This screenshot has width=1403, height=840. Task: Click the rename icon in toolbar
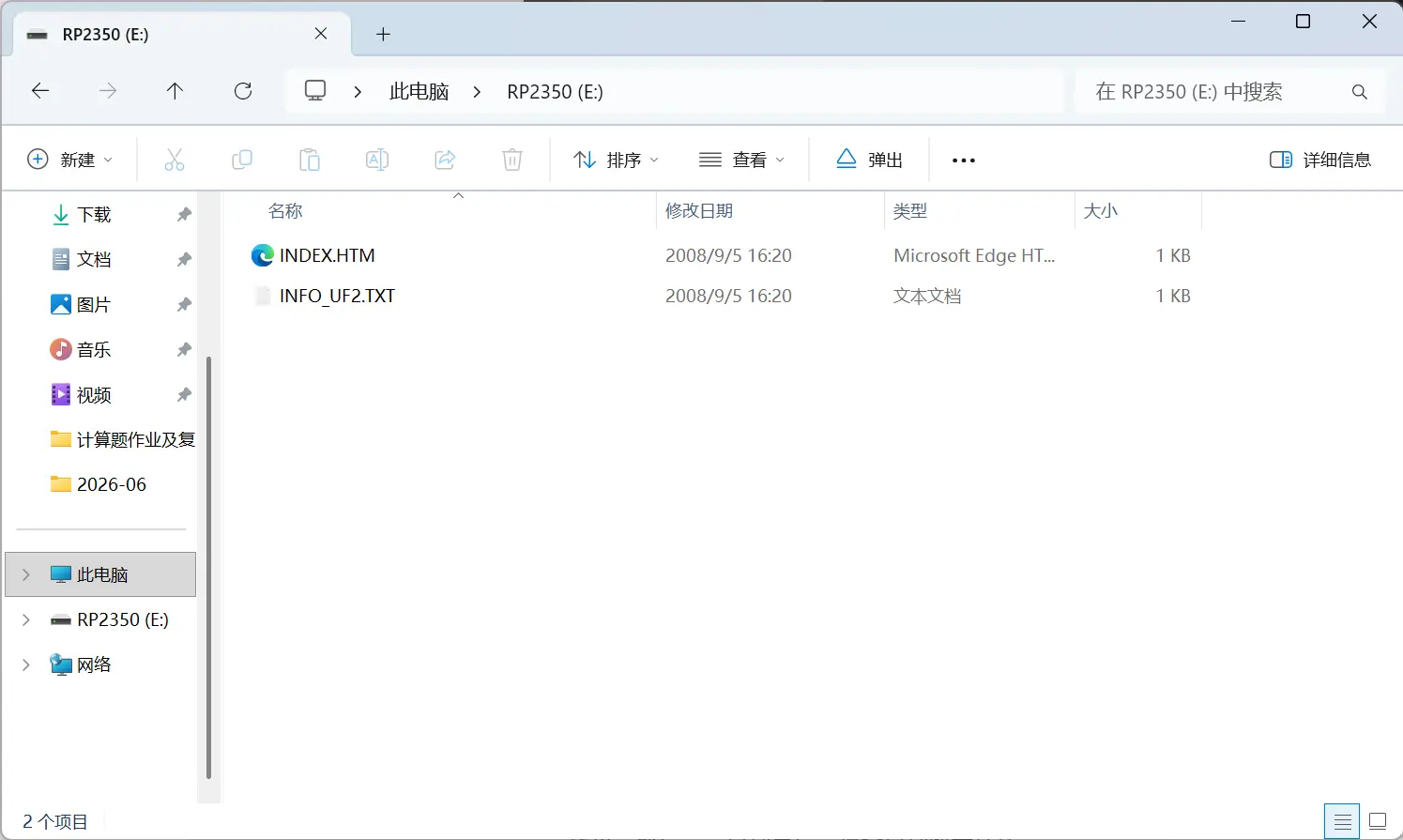pyautogui.click(x=377, y=160)
